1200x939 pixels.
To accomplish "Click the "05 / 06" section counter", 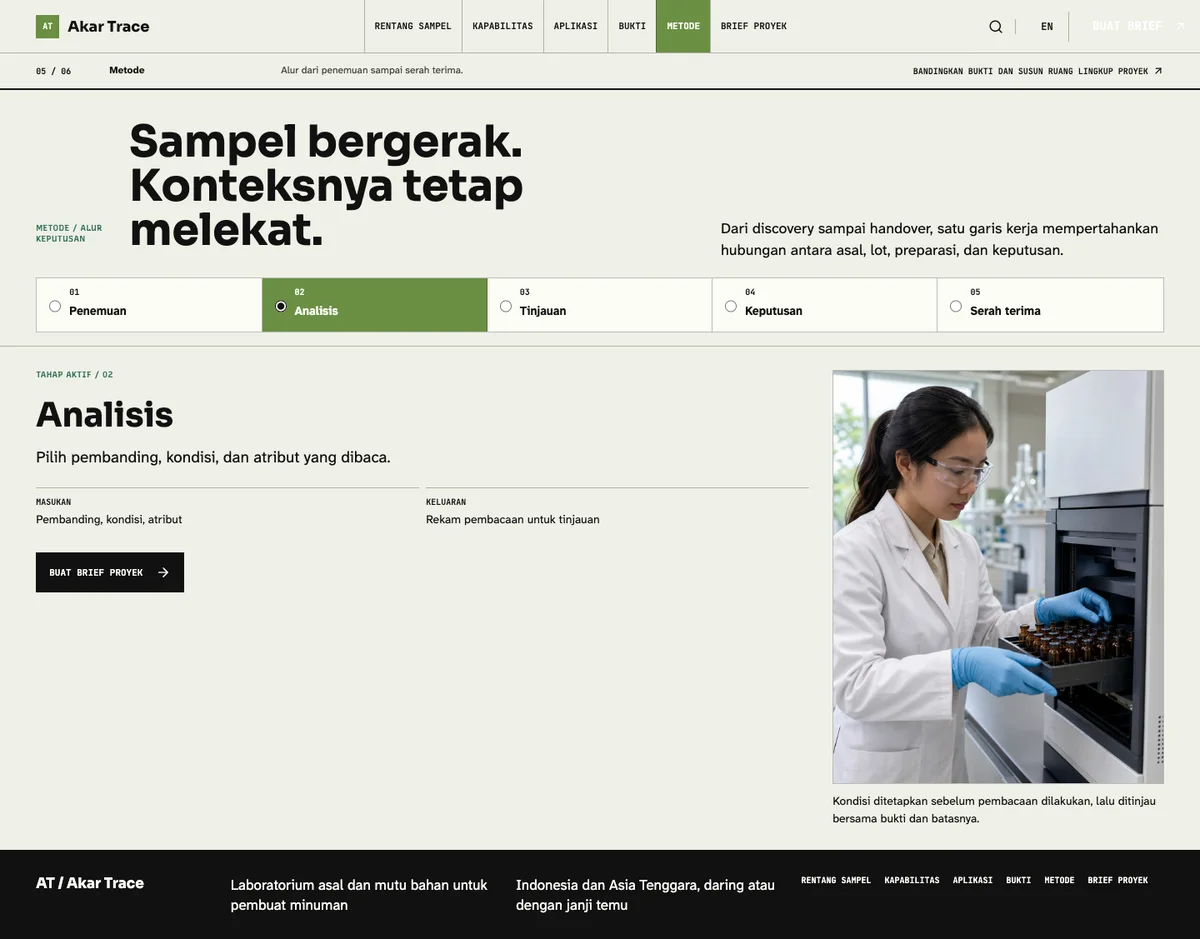I will pyautogui.click(x=54, y=71).
